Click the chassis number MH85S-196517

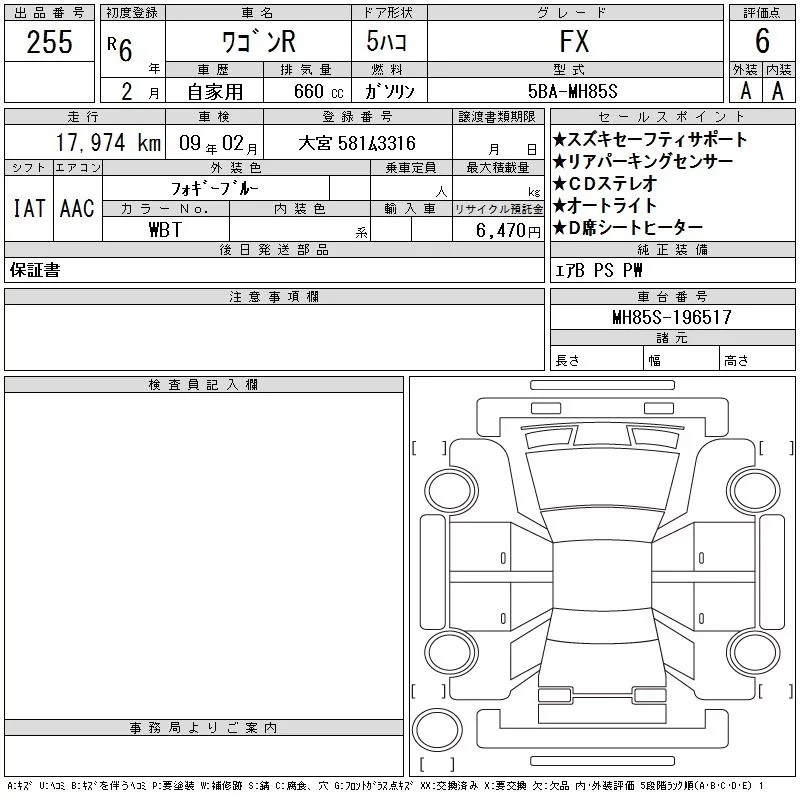(x=671, y=317)
